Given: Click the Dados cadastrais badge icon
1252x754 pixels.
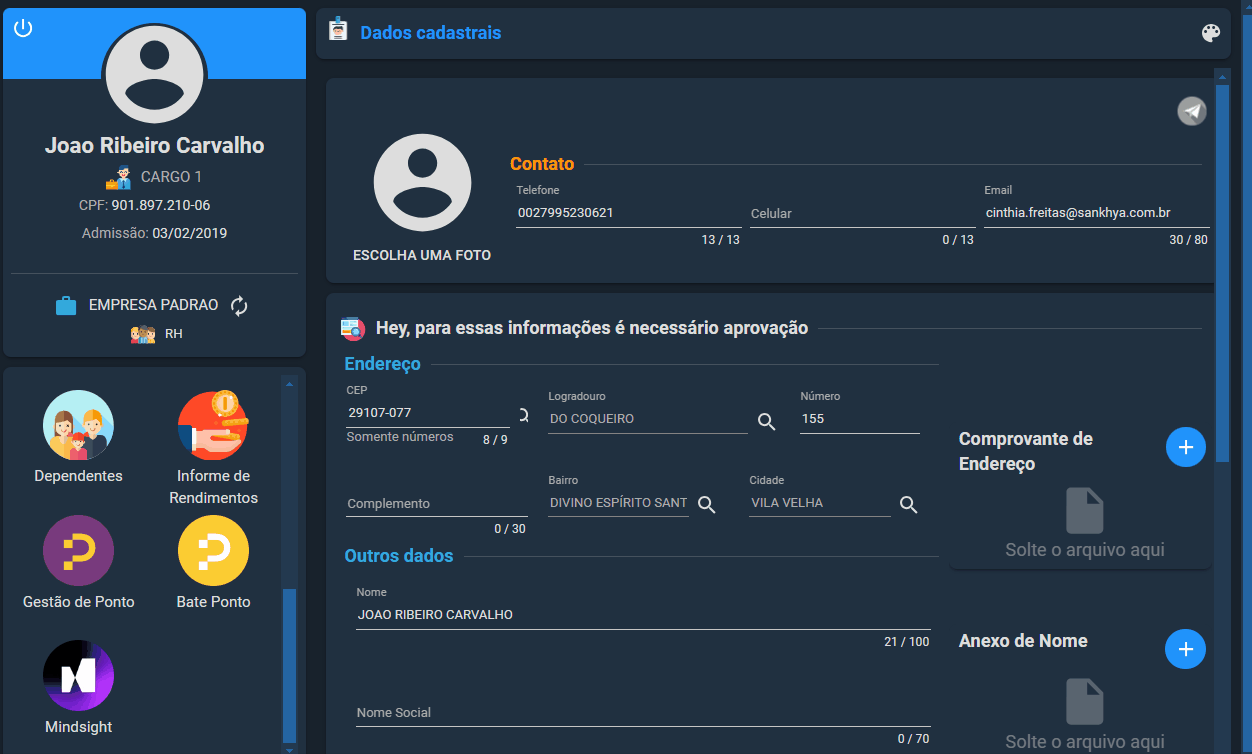Looking at the screenshot, I should point(338,29).
